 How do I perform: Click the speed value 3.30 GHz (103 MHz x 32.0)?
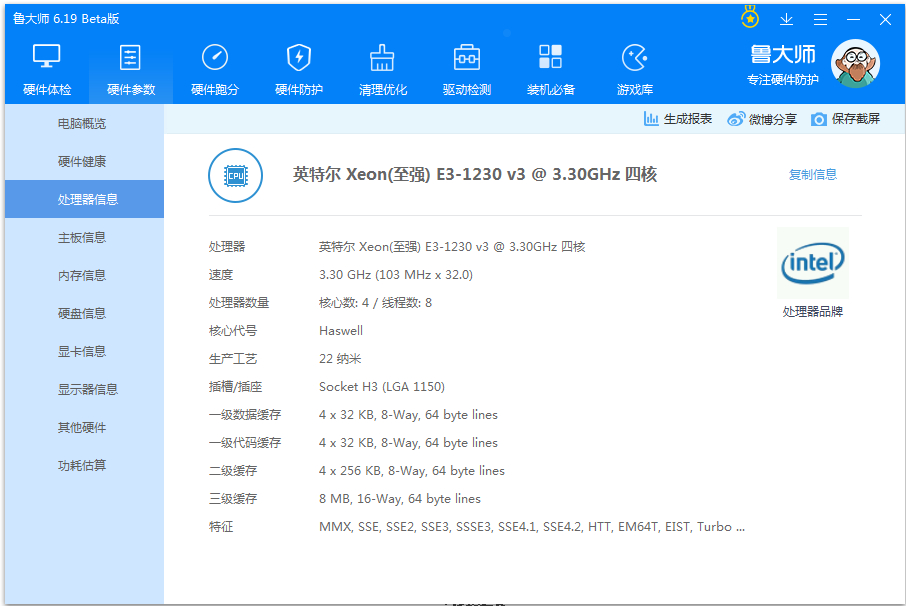[x=396, y=274]
